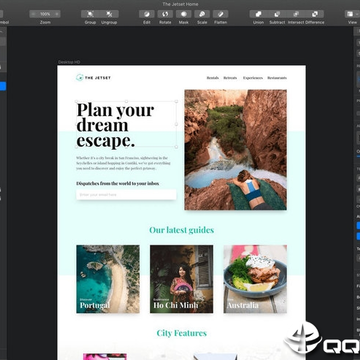Image resolution: width=360 pixels, height=360 pixels.
Task: Select the 'City Features' heading
Action: pos(182,333)
